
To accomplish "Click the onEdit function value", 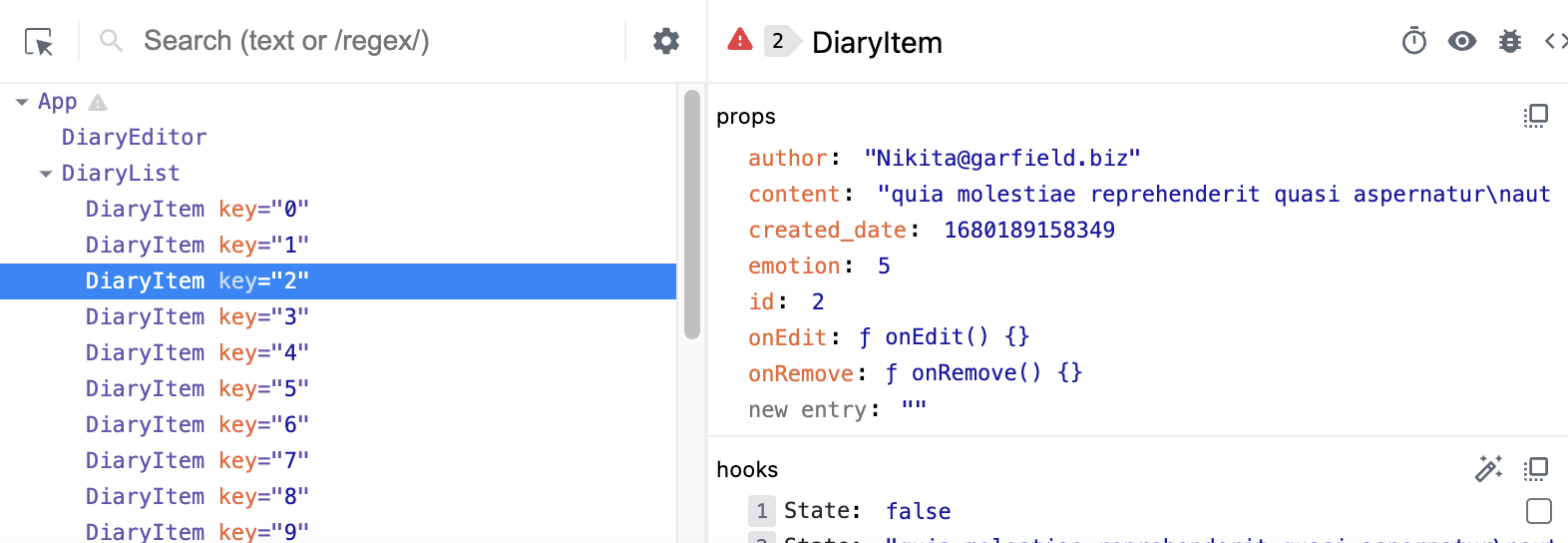I will pyautogui.click(x=944, y=337).
